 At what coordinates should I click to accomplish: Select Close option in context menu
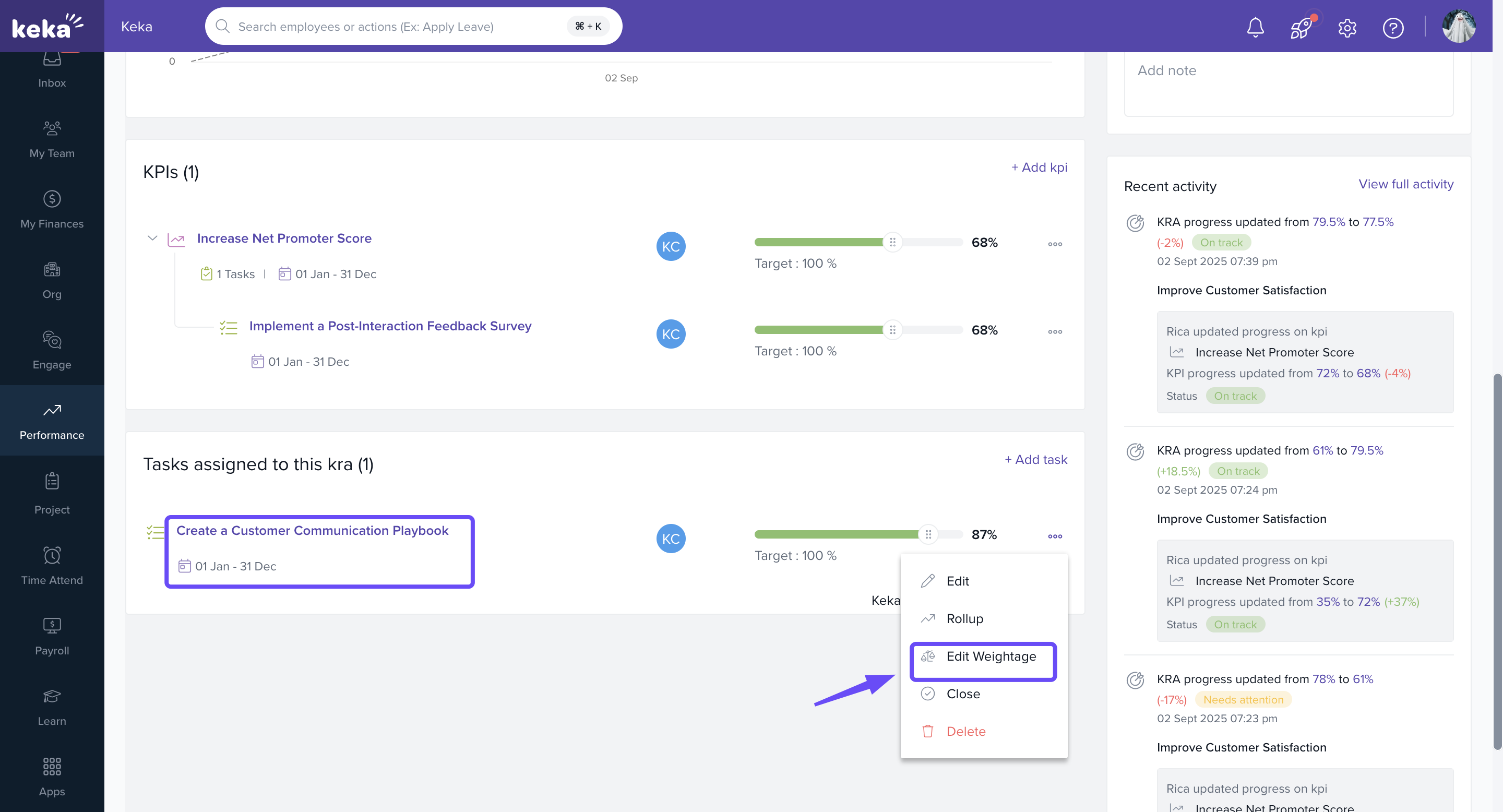[963, 694]
